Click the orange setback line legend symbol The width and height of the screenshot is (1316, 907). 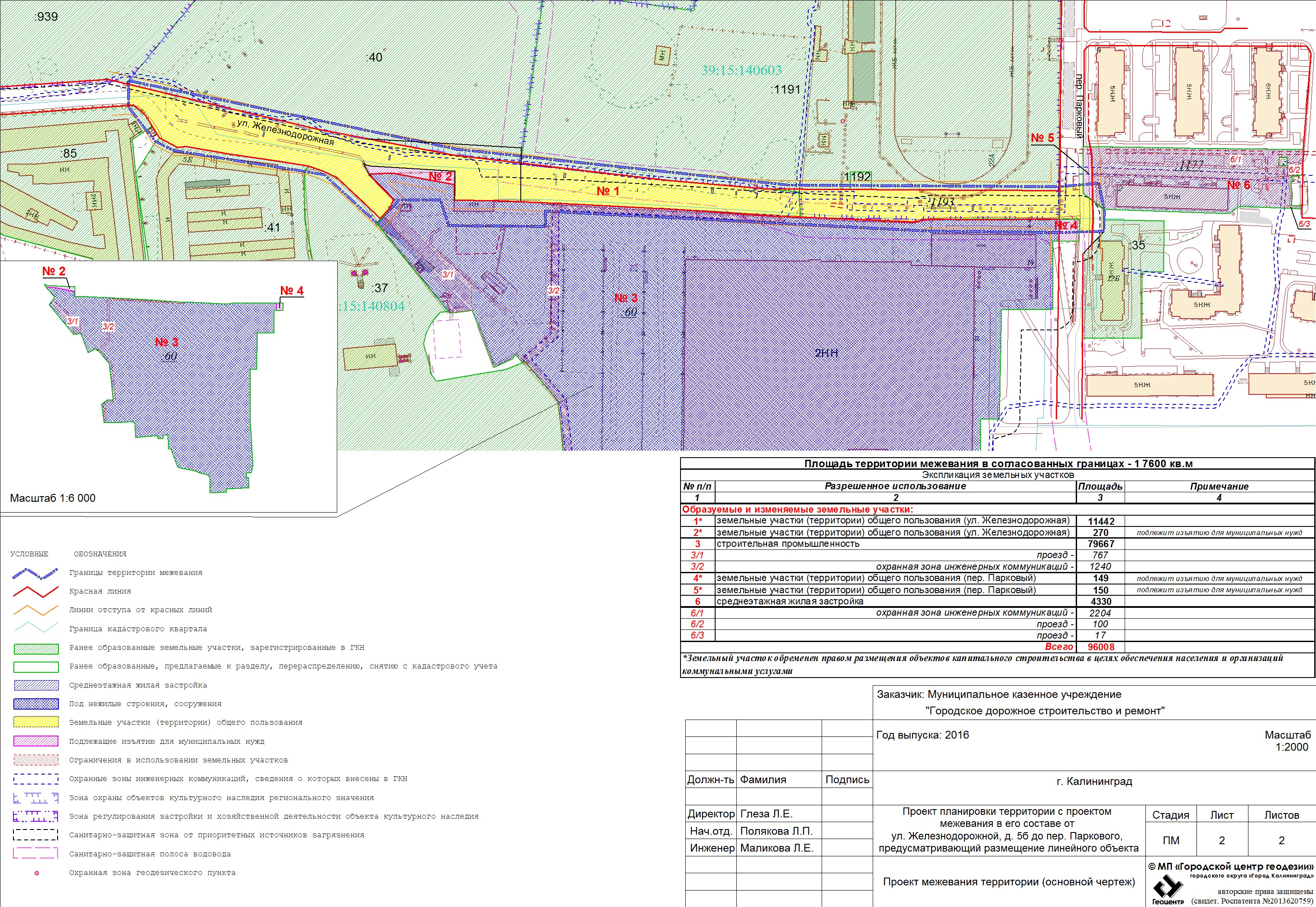[x=35, y=610]
